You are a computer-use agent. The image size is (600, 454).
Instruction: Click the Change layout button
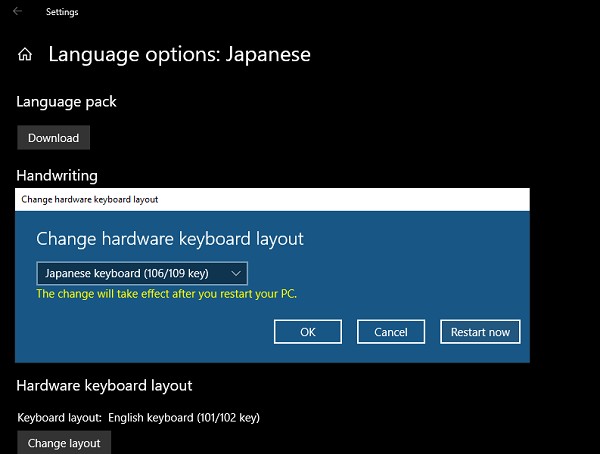64,443
